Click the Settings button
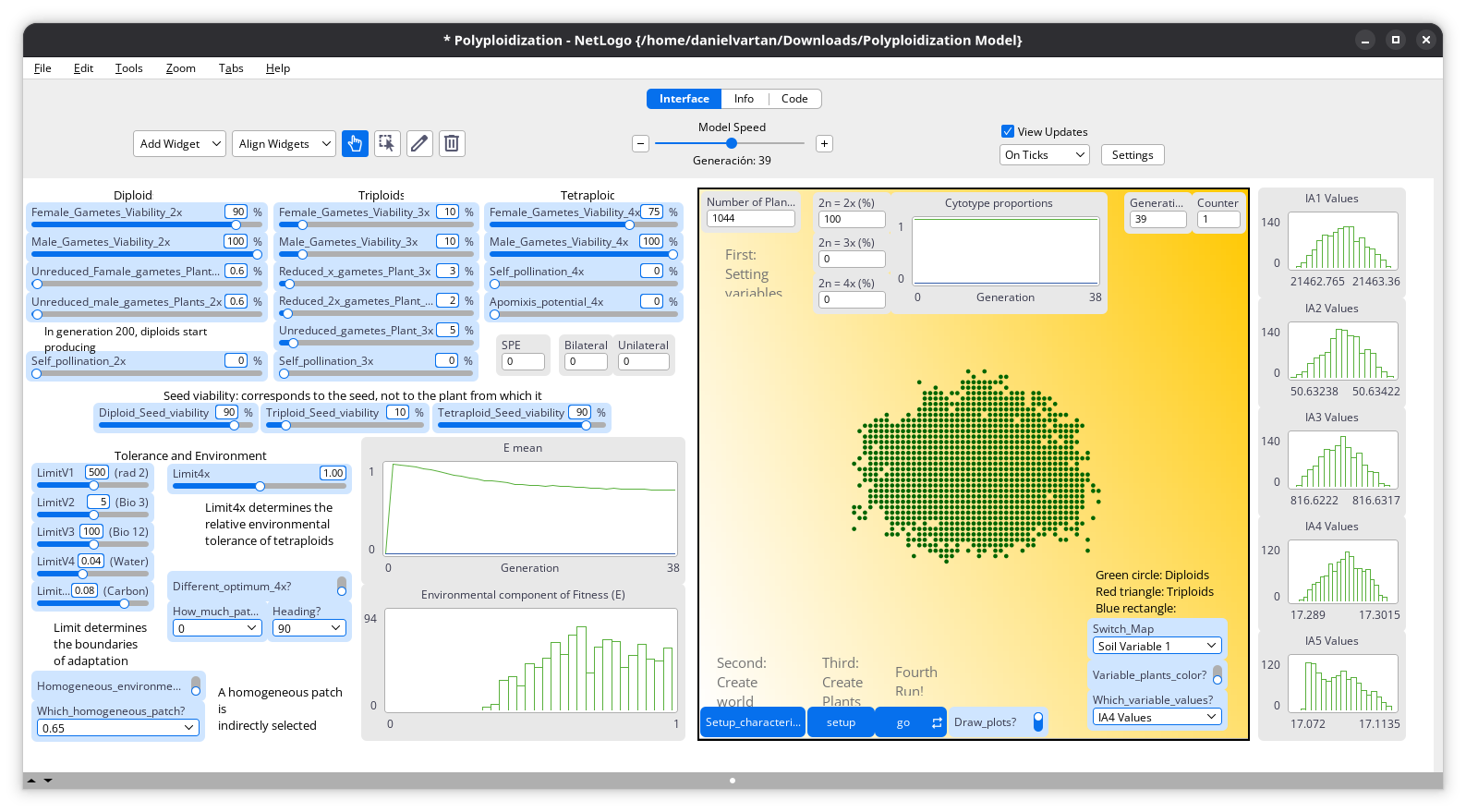This screenshot has height=812, width=1466. click(x=1132, y=154)
